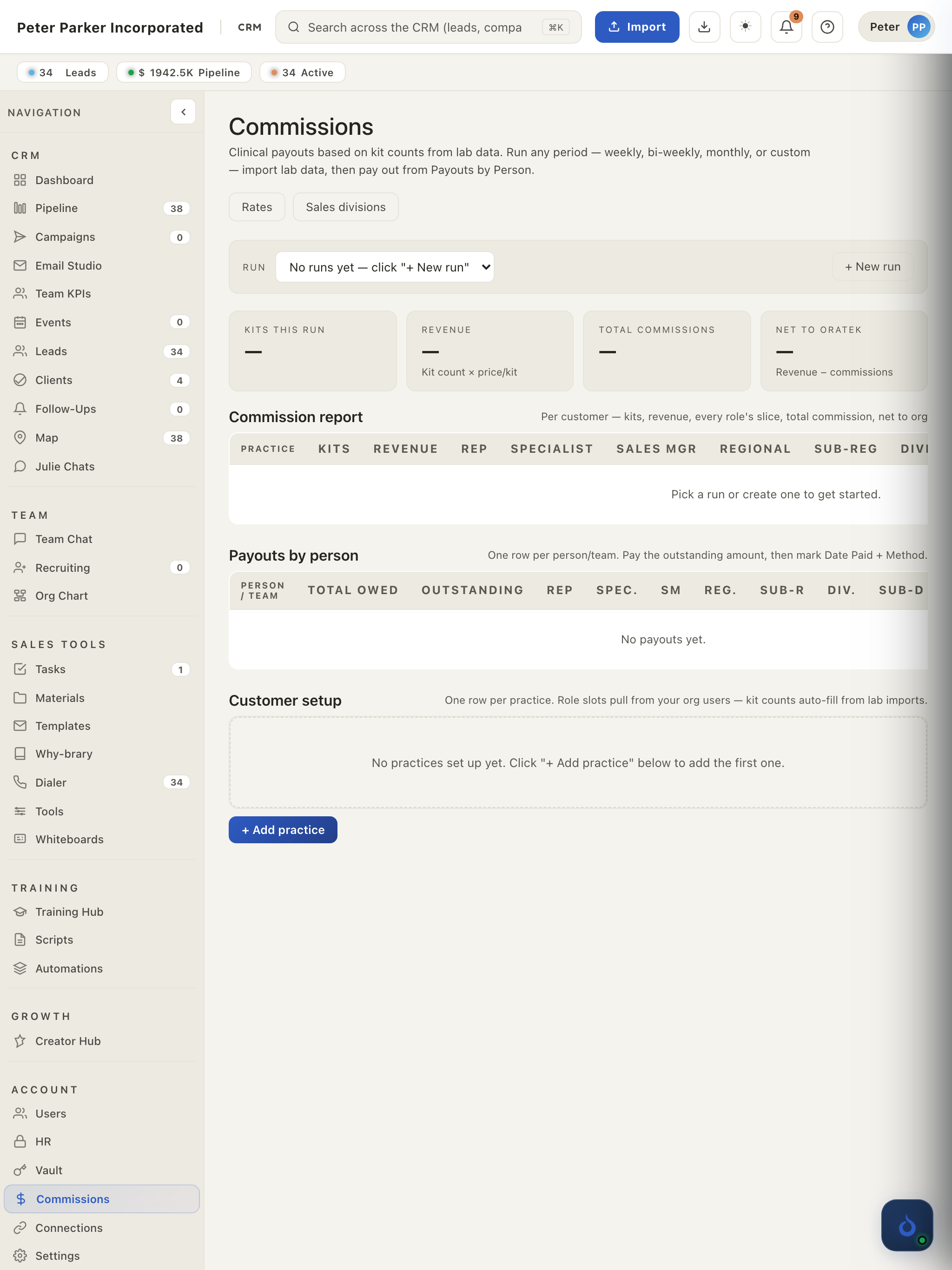Click the 34 Active stat pill
952x1270 pixels.
(302, 73)
